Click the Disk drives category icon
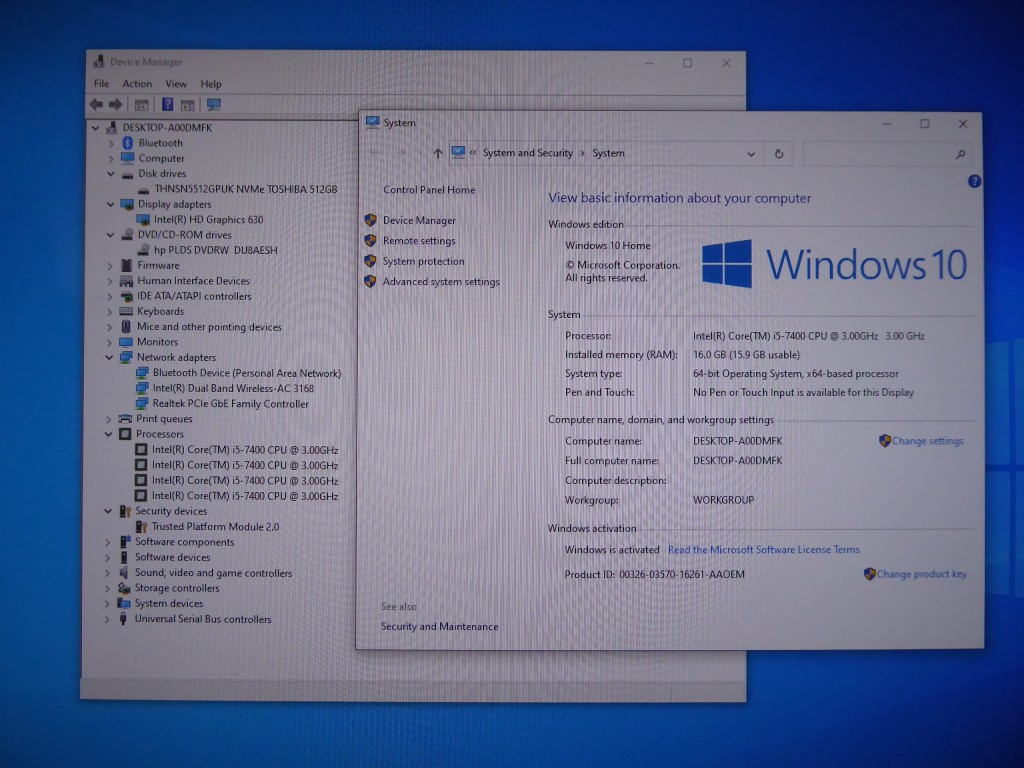This screenshot has height=768, width=1024. tap(128, 174)
